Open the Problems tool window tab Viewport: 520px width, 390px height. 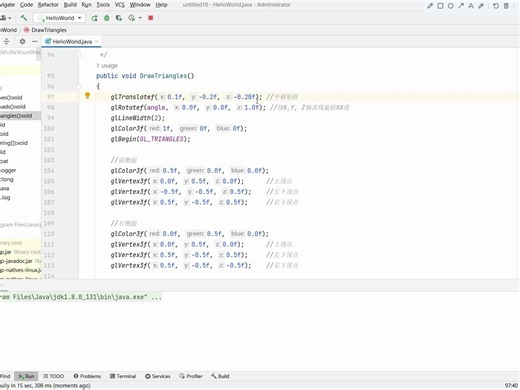coord(87,376)
